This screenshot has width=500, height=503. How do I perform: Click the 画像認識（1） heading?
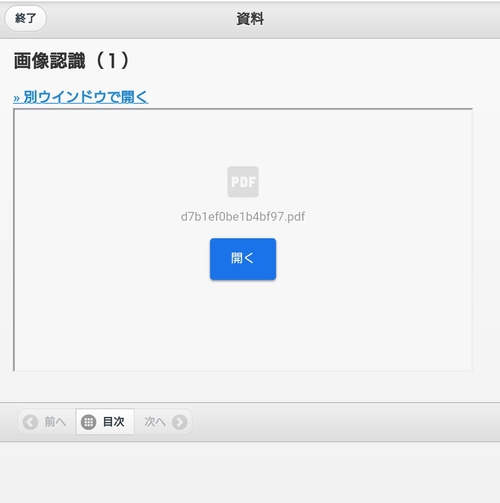(x=71, y=61)
